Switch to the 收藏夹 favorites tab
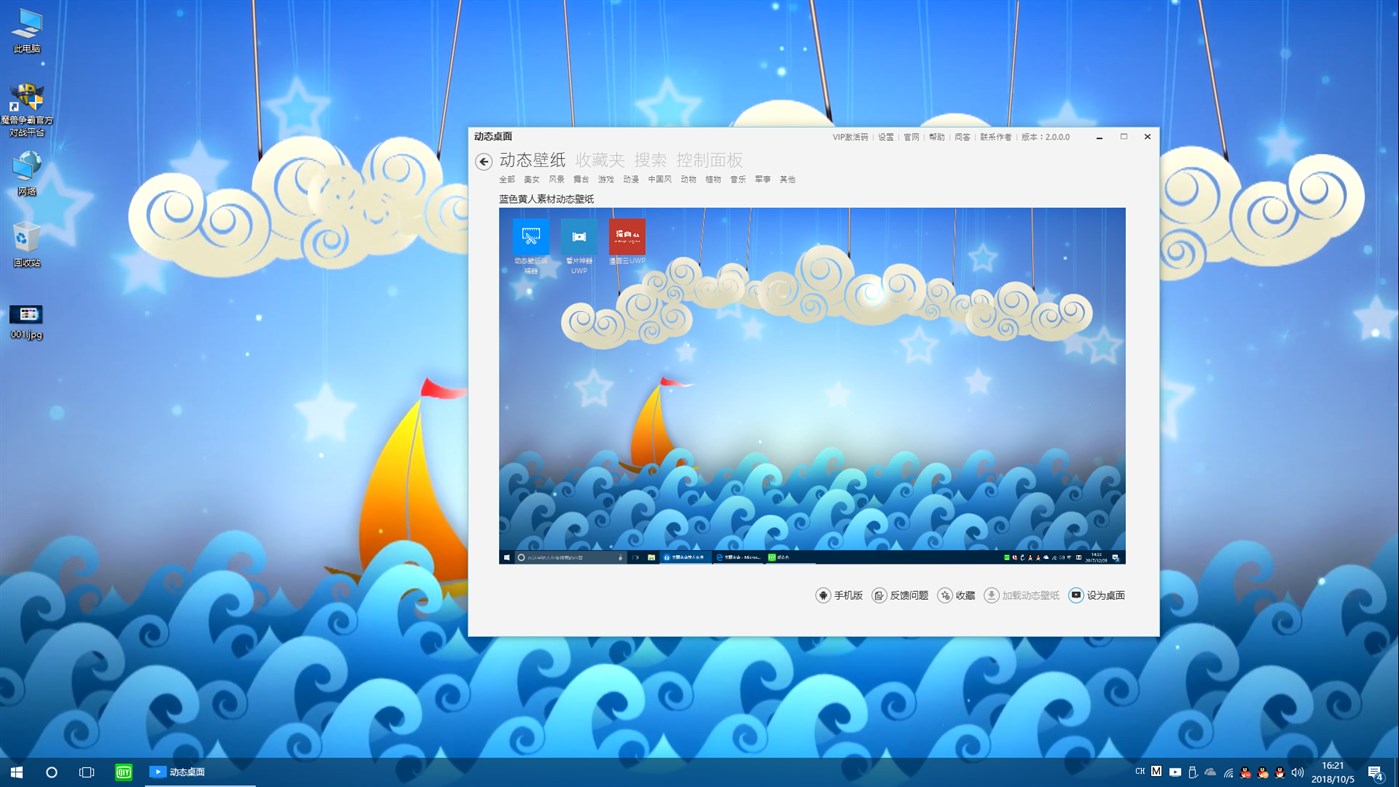1399x787 pixels. [x=601, y=160]
